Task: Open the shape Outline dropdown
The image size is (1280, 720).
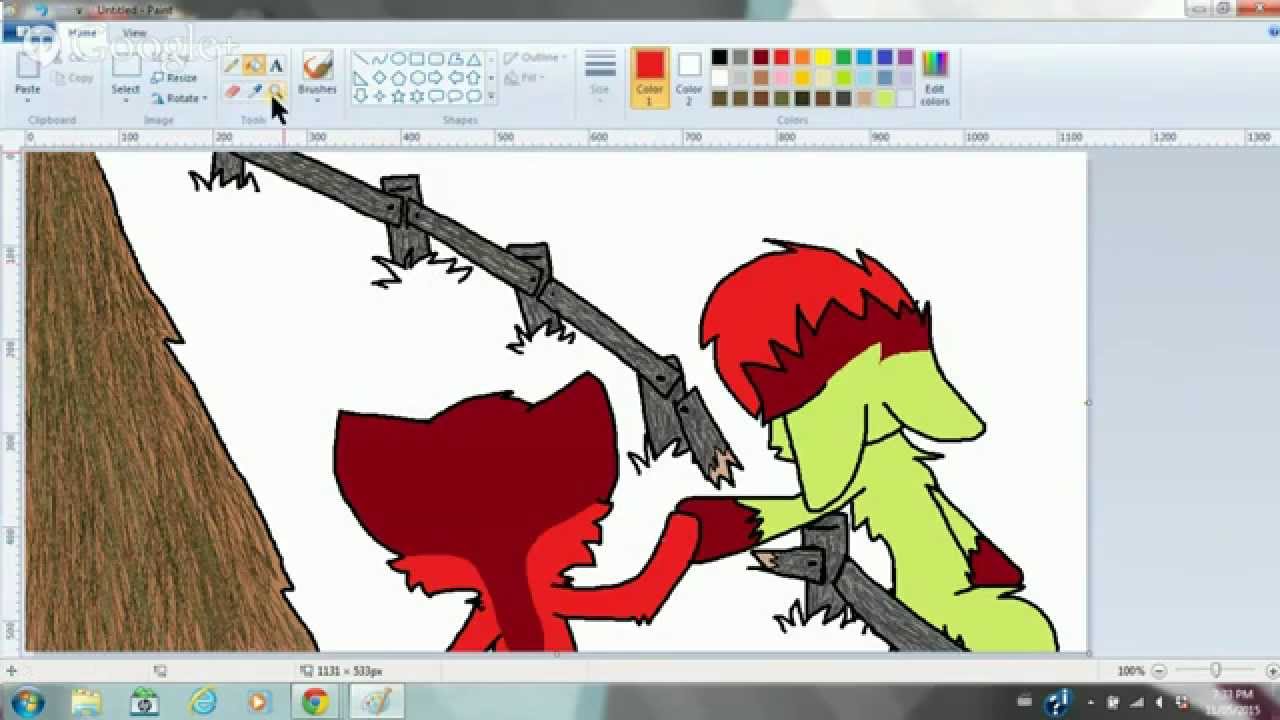Action: [535, 58]
